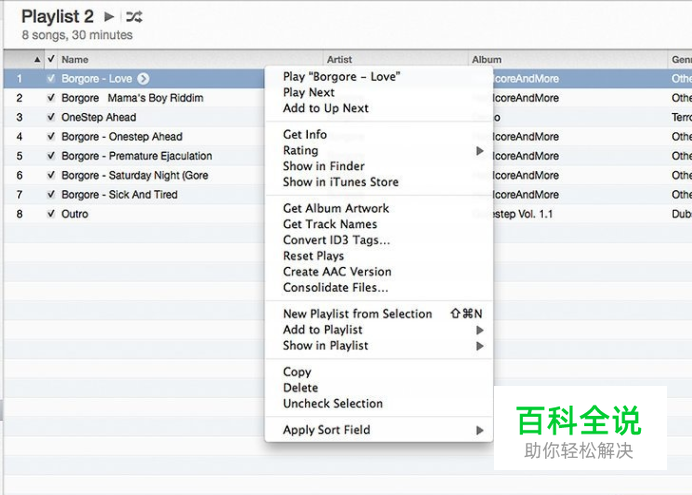
Task: Choose Consolidate Files...
Action: pos(379,288)
